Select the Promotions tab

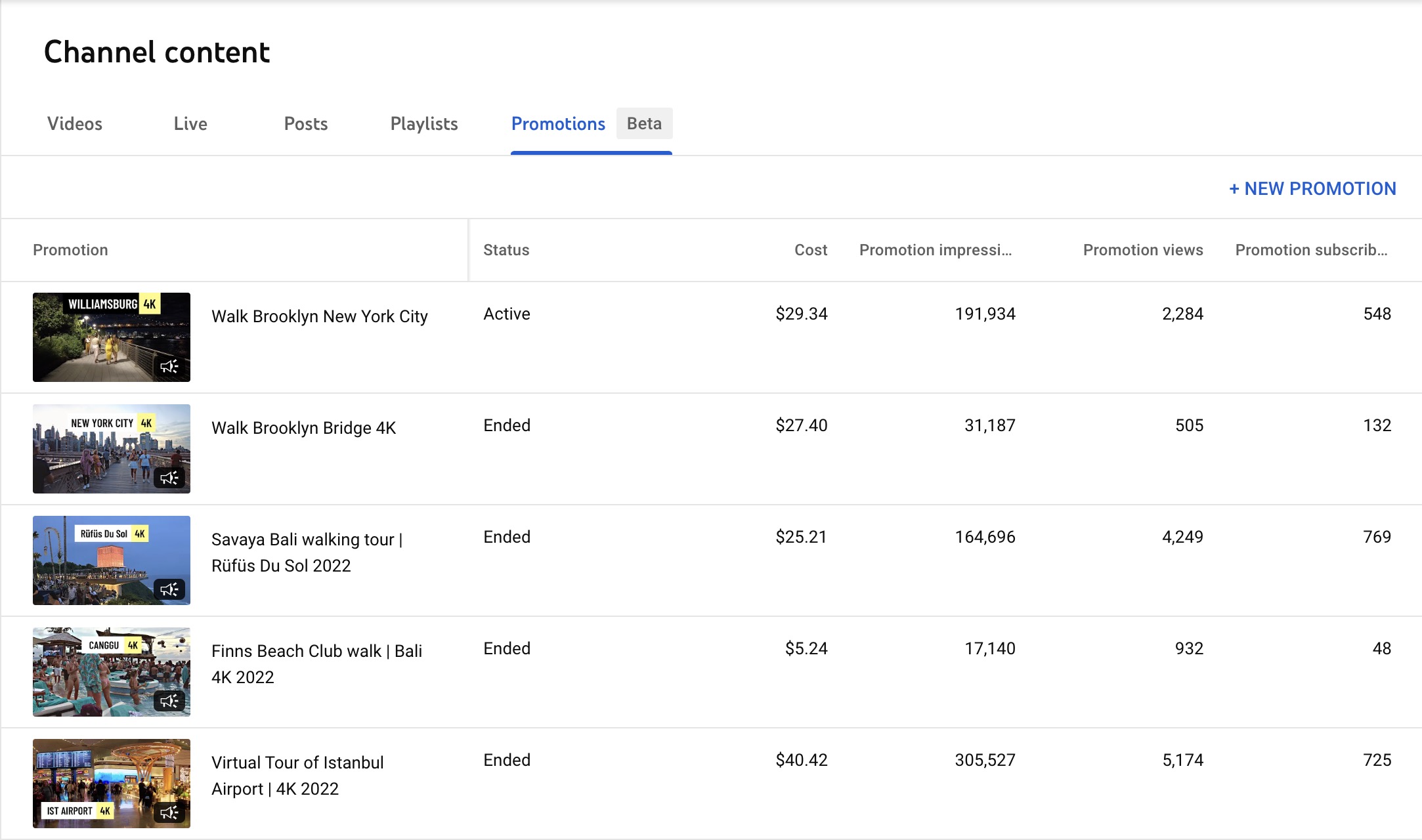coord(559,123)
